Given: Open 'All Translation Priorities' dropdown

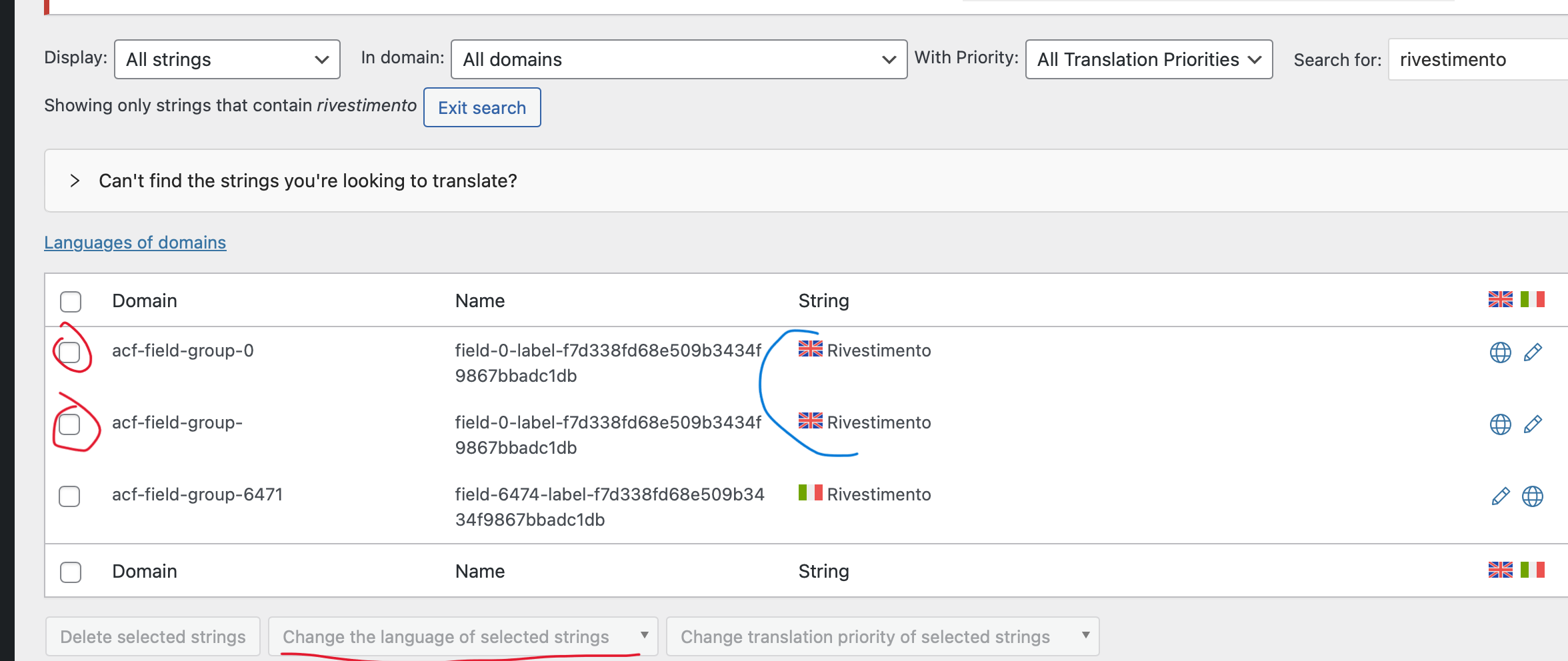Looking at the screenshot, I should pos(1149,59).
